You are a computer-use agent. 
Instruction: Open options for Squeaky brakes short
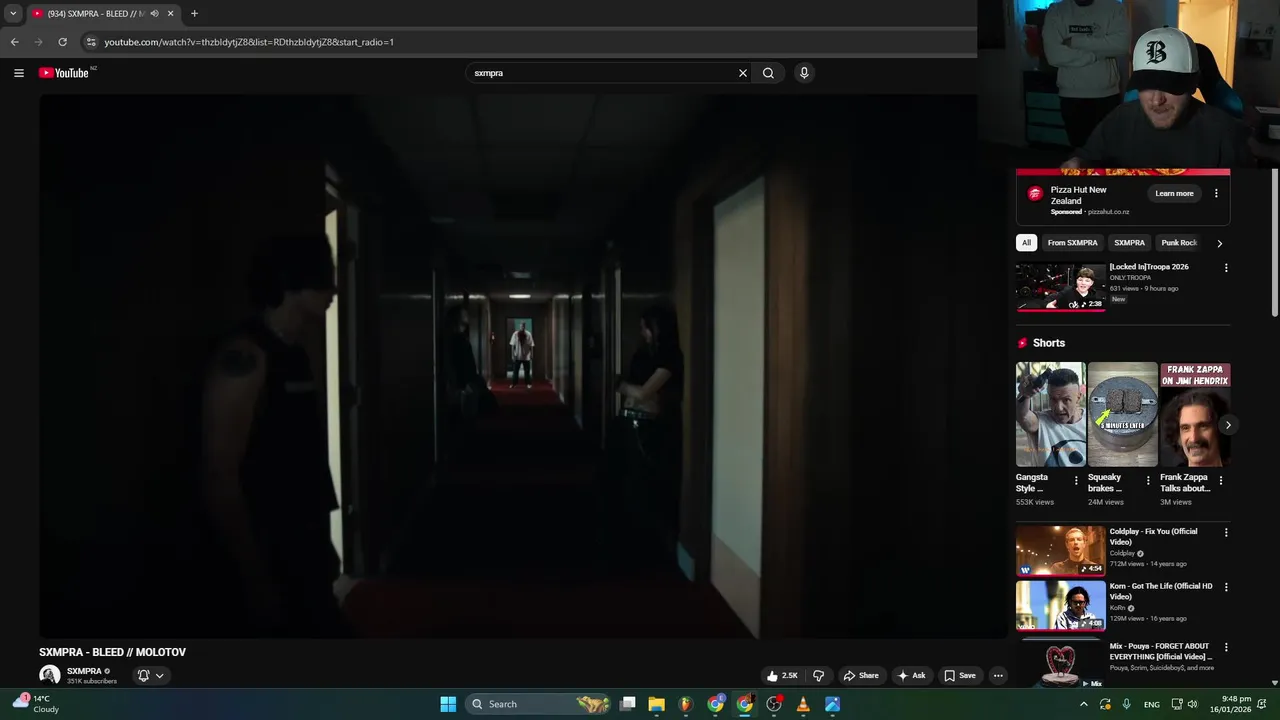click(x=1148, y=481)
